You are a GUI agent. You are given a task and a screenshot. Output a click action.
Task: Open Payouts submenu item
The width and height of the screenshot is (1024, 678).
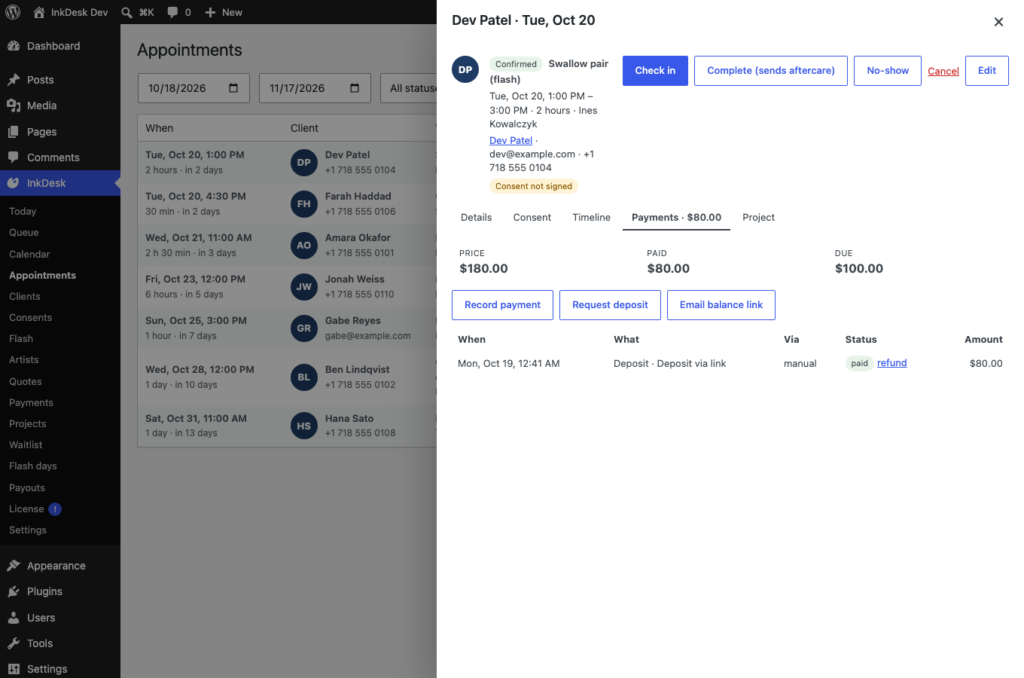[x=27, y=488]
